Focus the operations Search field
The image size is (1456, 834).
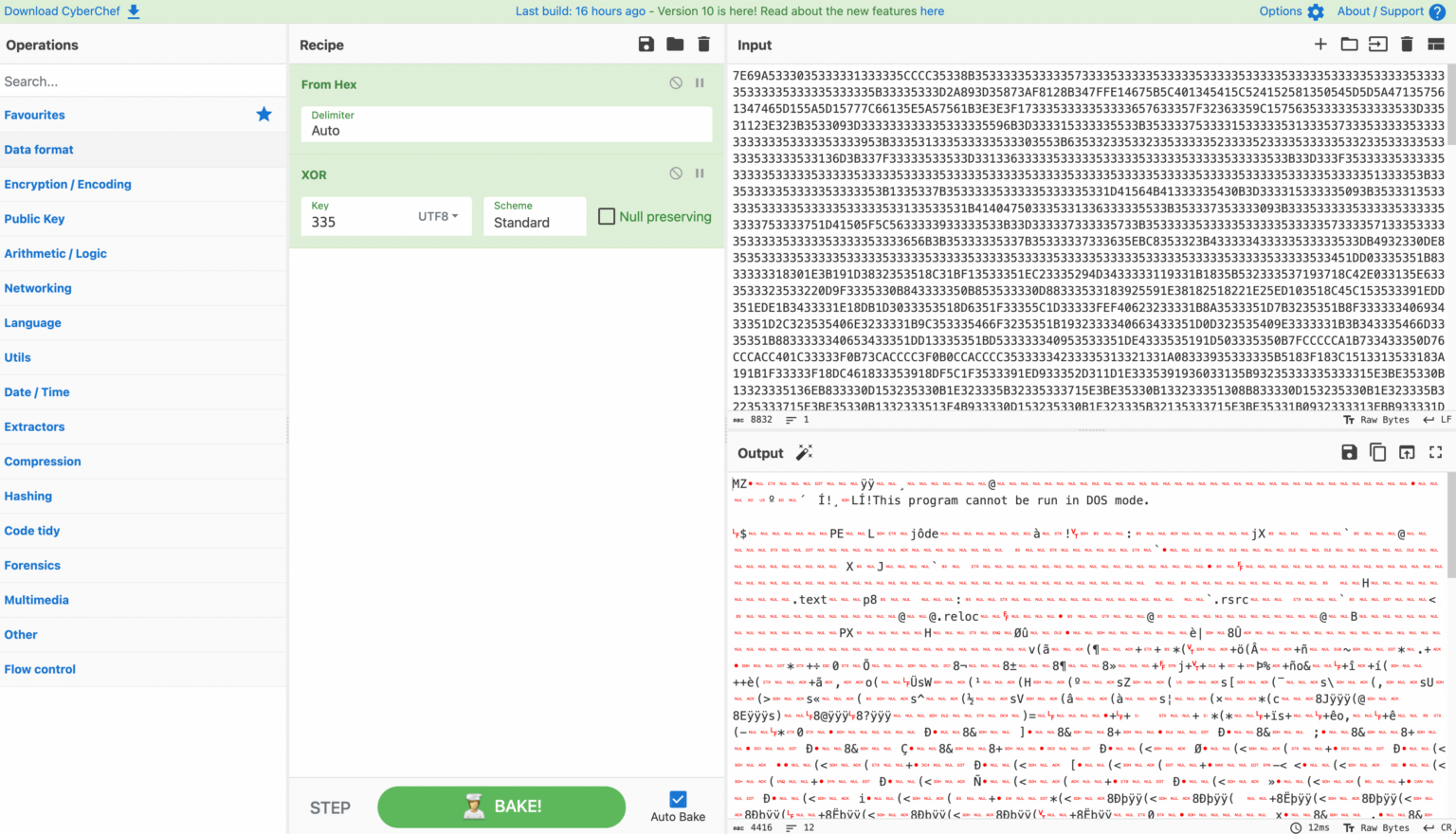(x=143, y=82)
